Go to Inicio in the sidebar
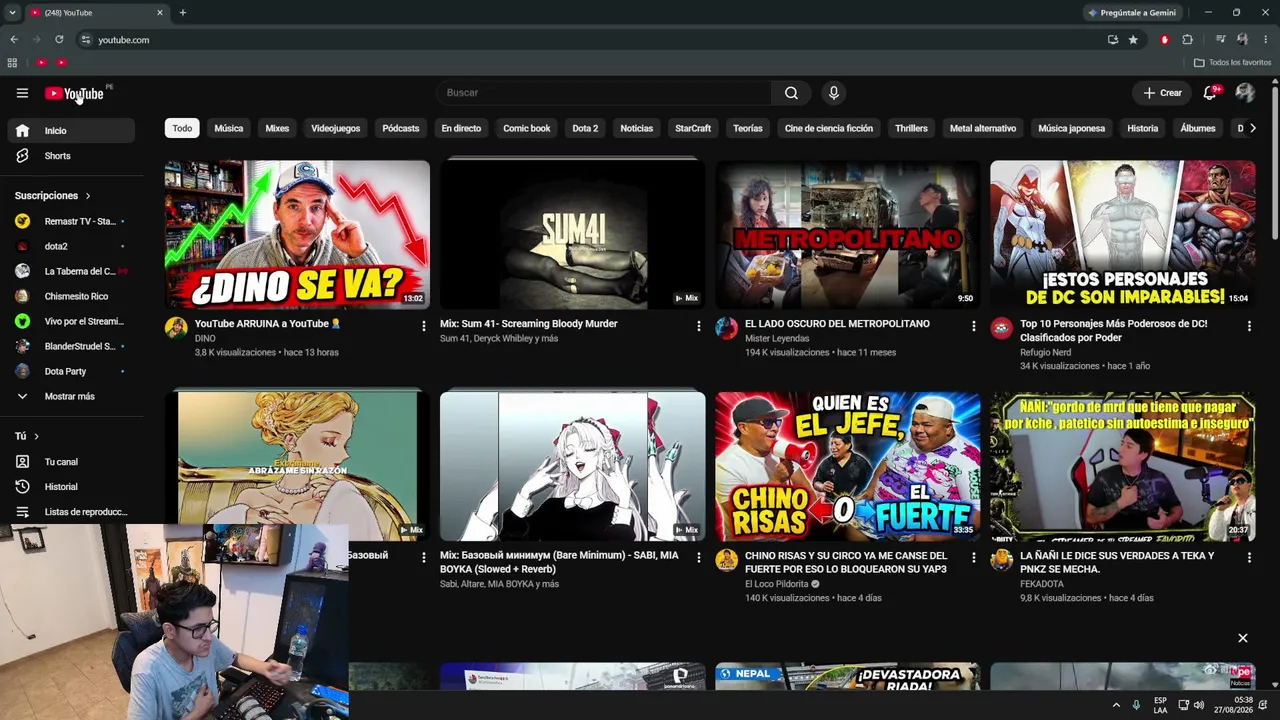Image resolution: width=1280 pixels, height=720 pixels. [71, 131]
